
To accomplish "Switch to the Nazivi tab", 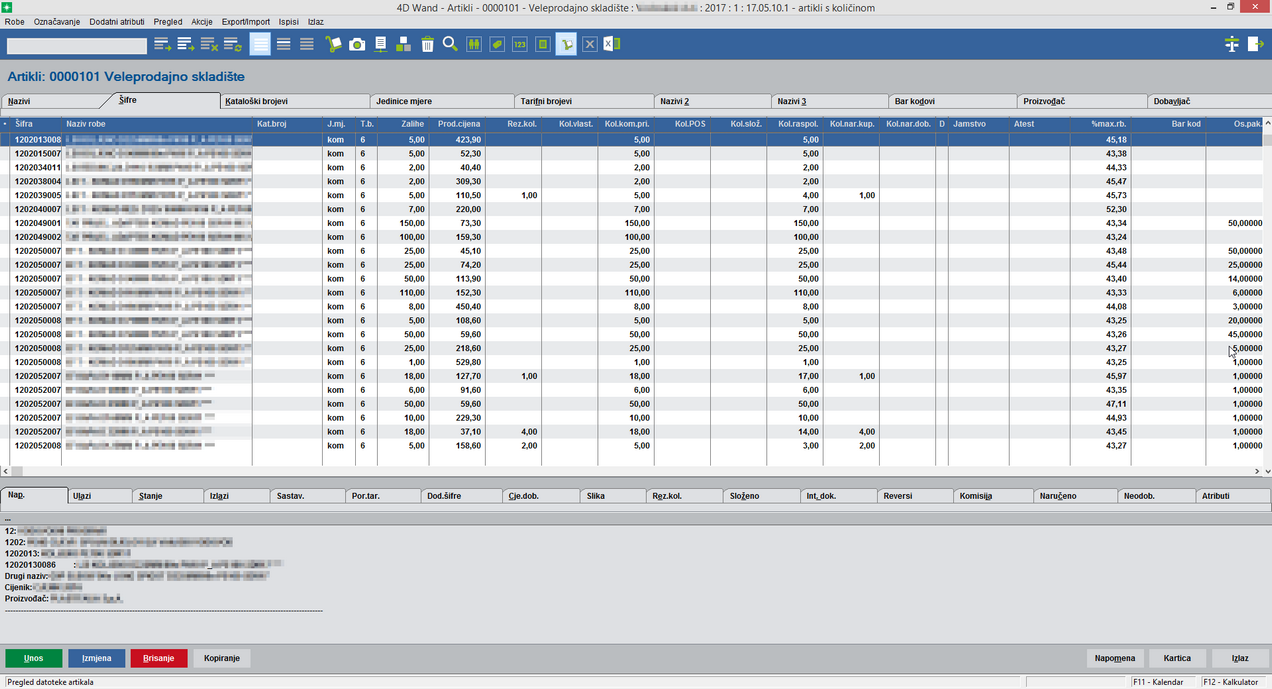I will coord(52,102).
